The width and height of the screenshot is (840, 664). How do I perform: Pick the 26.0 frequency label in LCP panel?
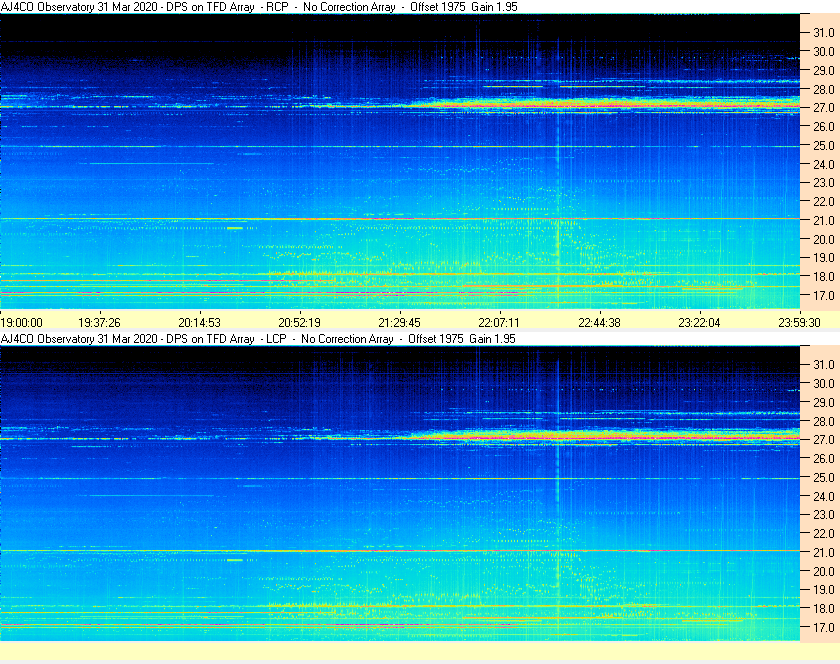coord(824,459)
